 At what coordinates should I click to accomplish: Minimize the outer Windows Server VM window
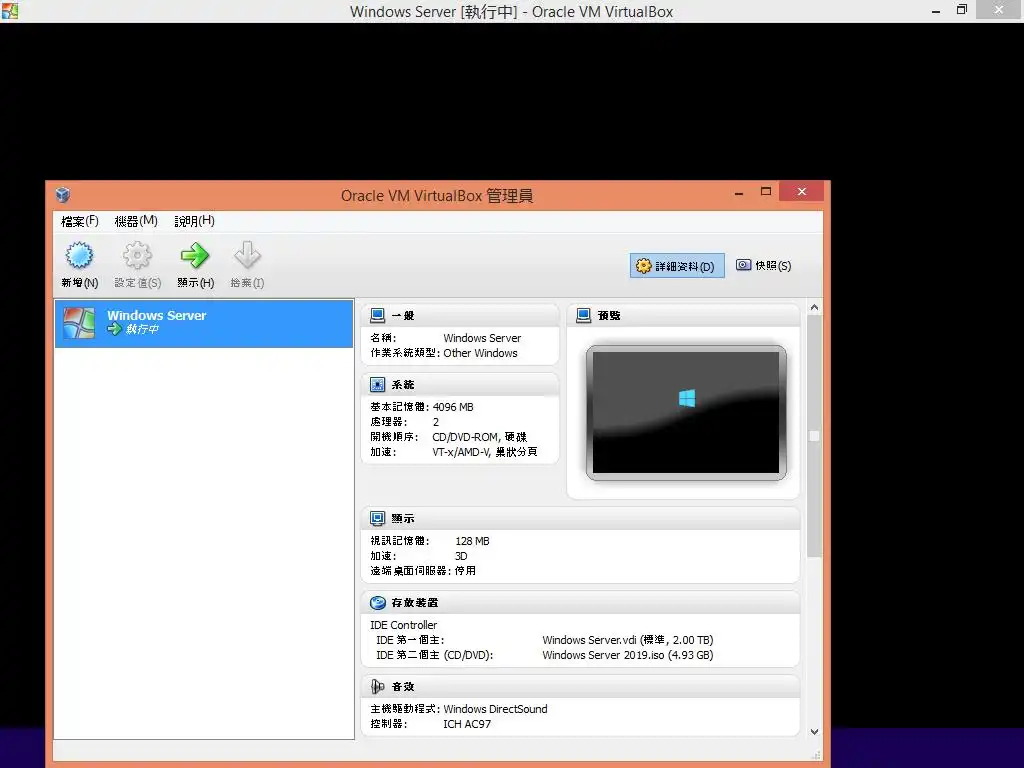[x=936, y=10]
